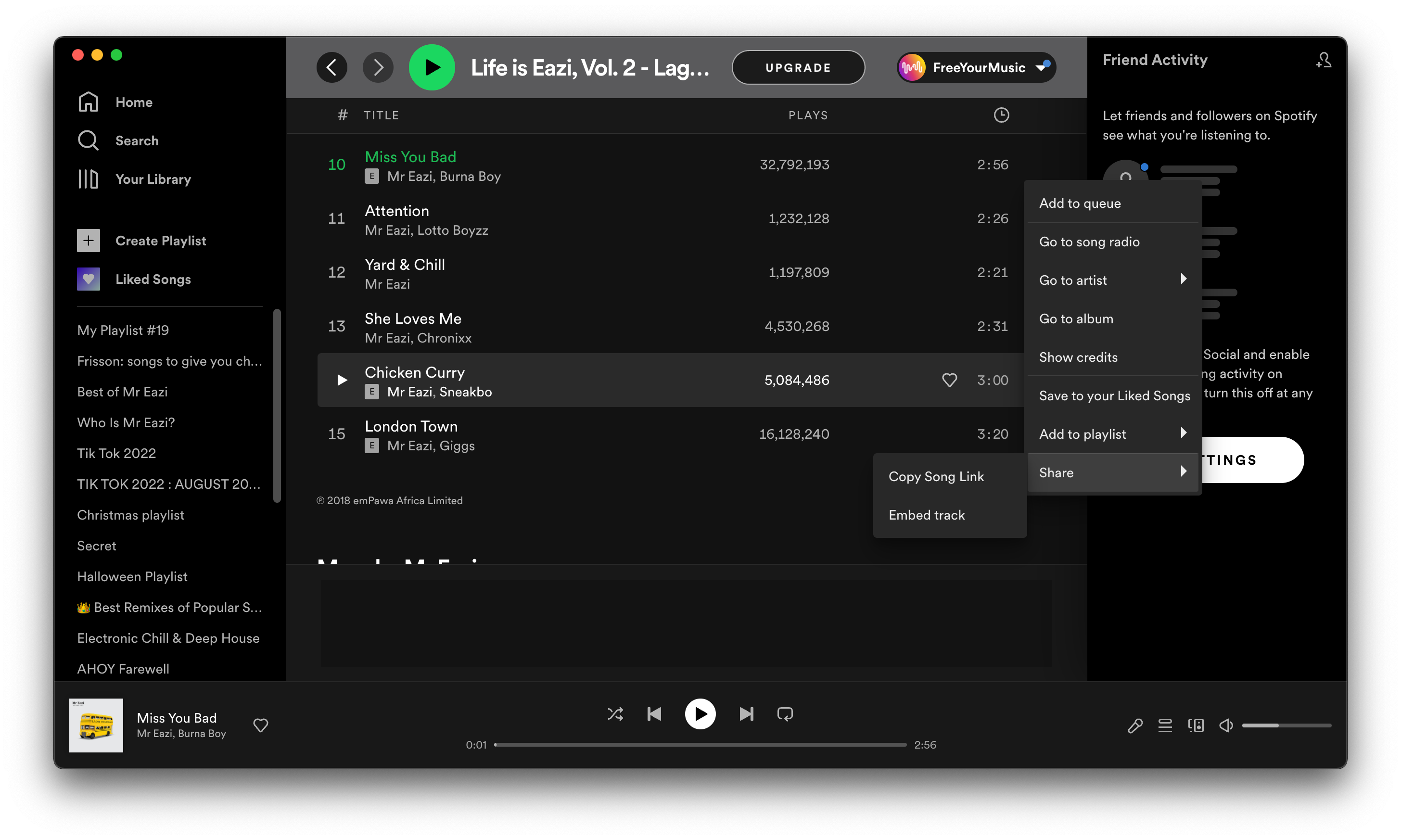
Task: Click the Create Playlist plus icon
Action: coord(89,241)
